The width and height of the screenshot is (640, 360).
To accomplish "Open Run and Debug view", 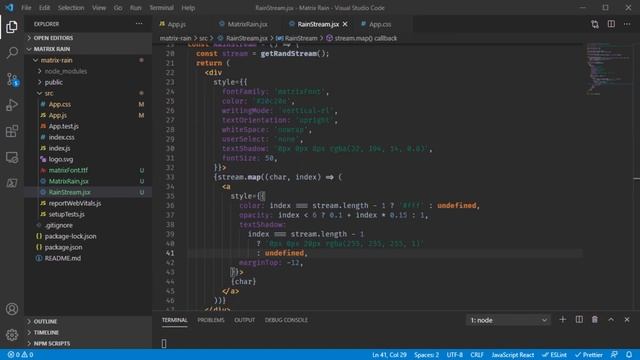I will 12,105.
